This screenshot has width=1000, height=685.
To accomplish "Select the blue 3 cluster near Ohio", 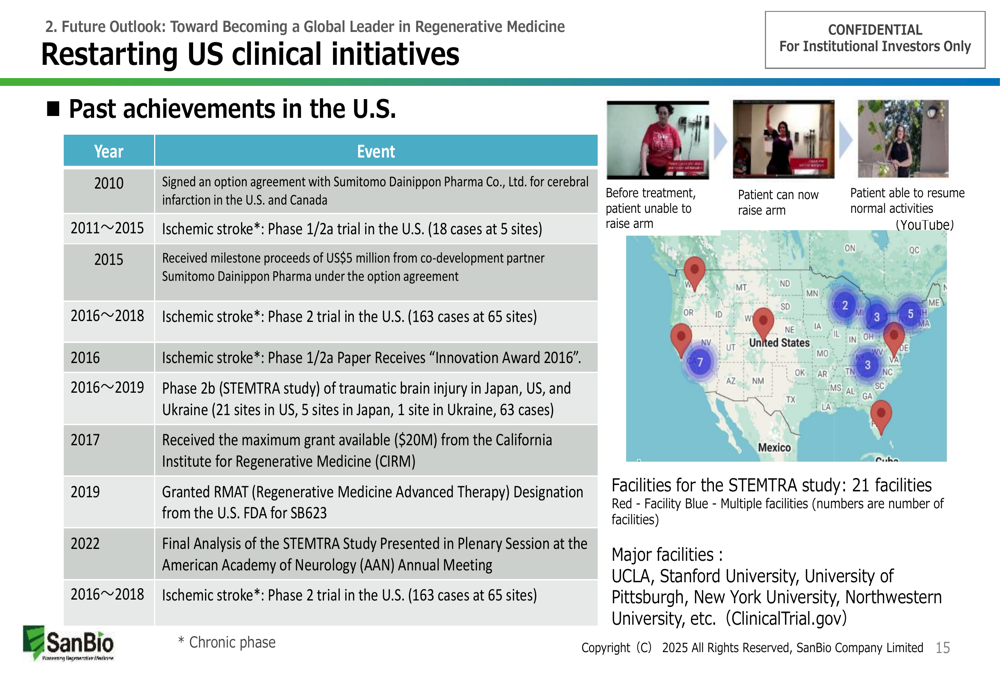I will [877, 317].
